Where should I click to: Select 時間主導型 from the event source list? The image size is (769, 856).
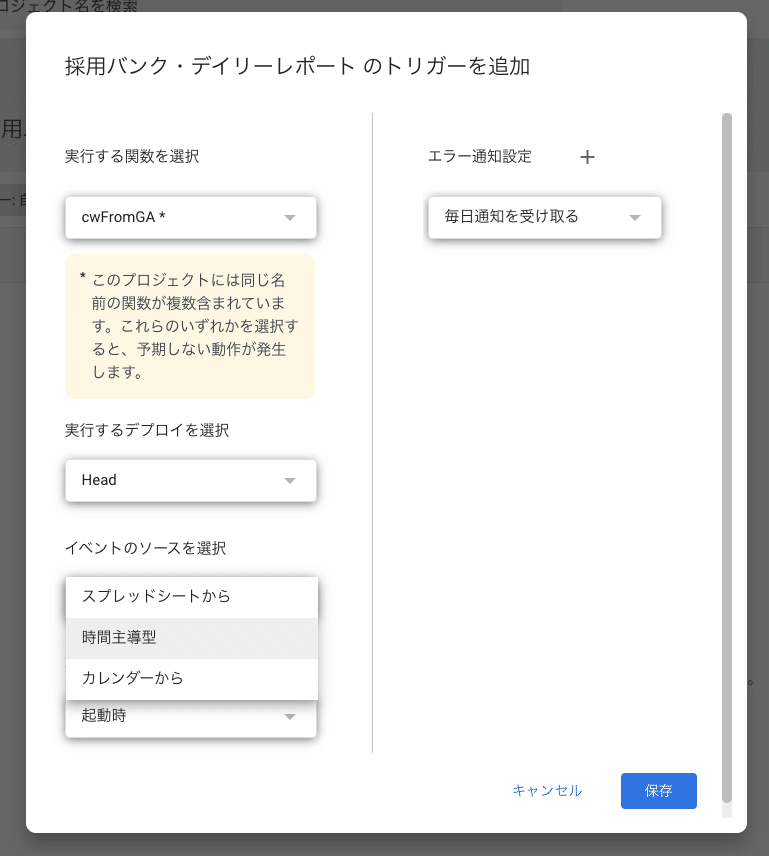(190, 638)
